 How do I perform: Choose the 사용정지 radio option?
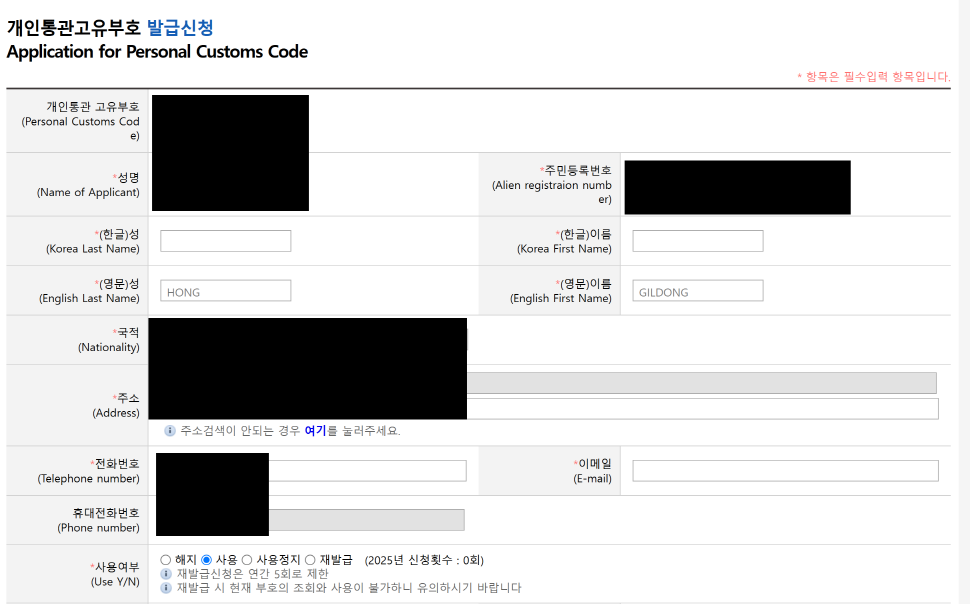point(247,560)
